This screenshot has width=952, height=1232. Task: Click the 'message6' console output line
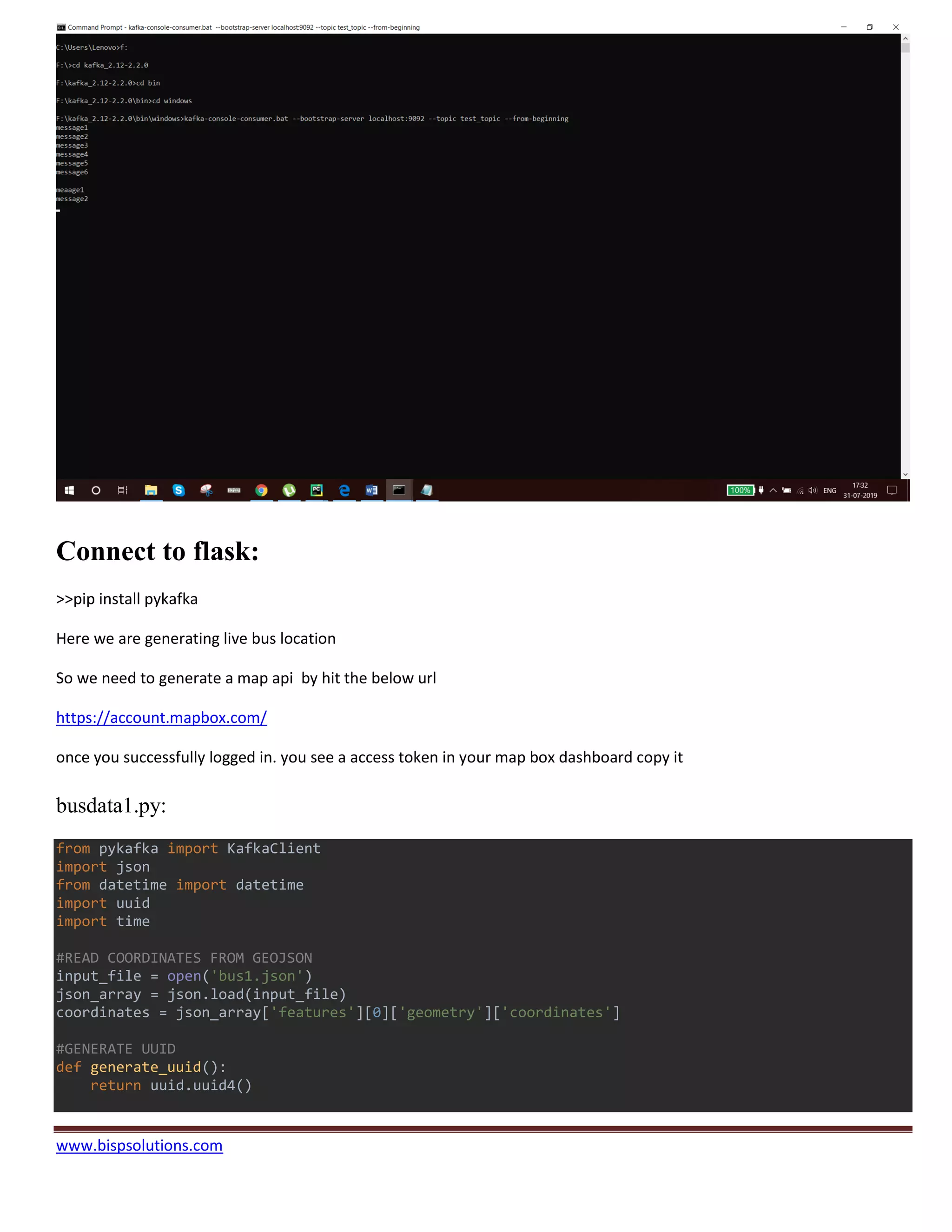tap(72, 172)
